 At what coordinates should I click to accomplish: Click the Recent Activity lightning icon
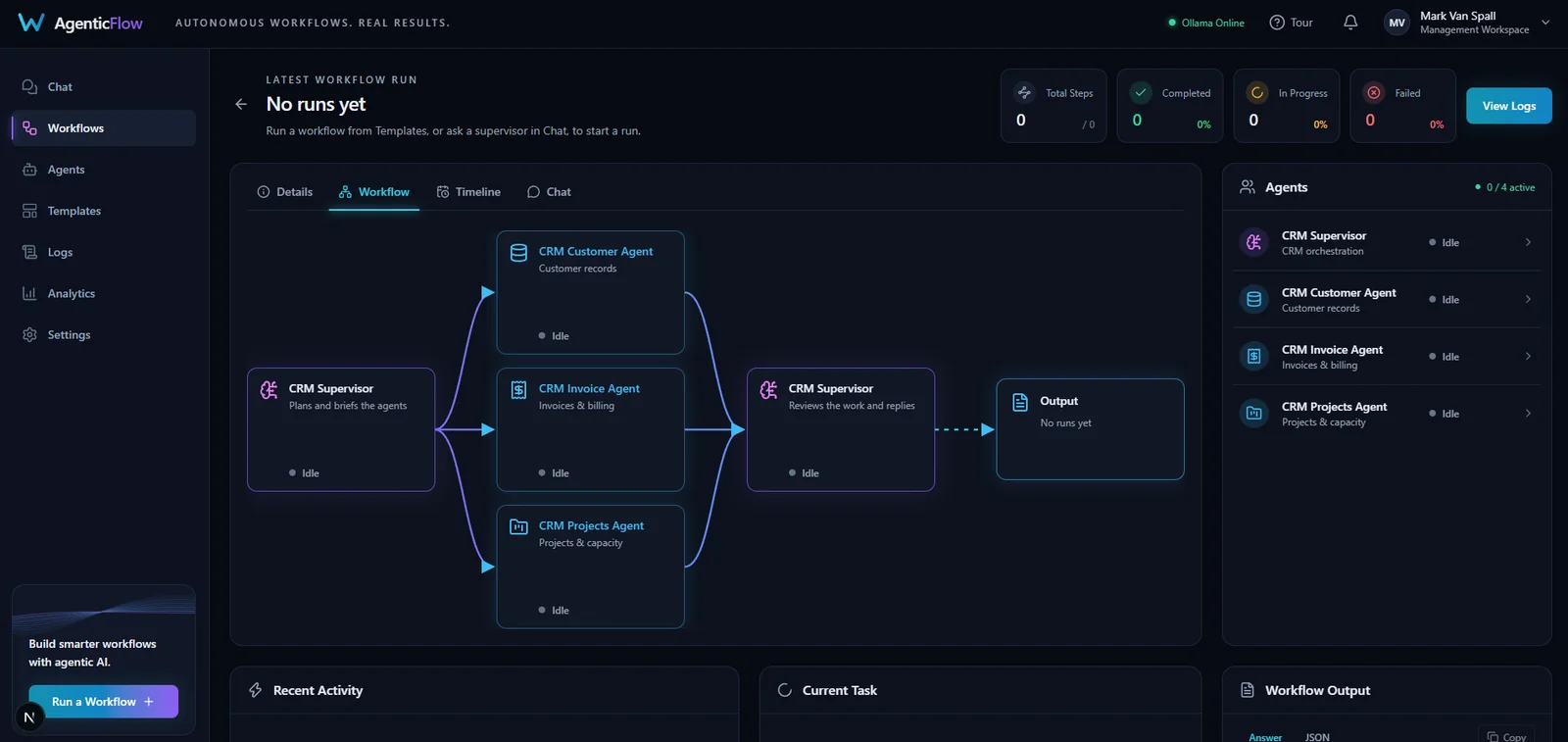[256, 690]
